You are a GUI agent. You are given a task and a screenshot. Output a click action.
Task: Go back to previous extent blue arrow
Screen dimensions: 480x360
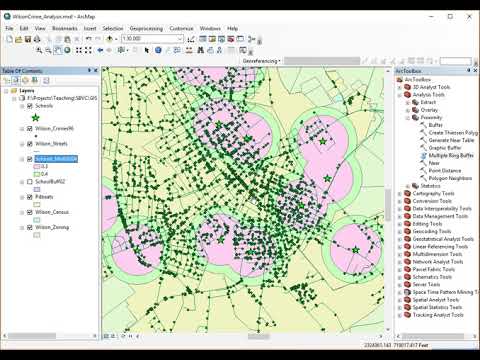[x=100, y=50]
